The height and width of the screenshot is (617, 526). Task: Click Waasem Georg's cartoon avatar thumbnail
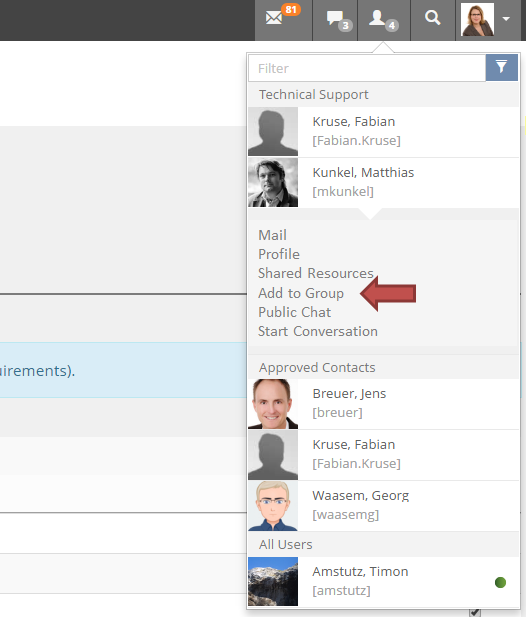pos(273,506)
